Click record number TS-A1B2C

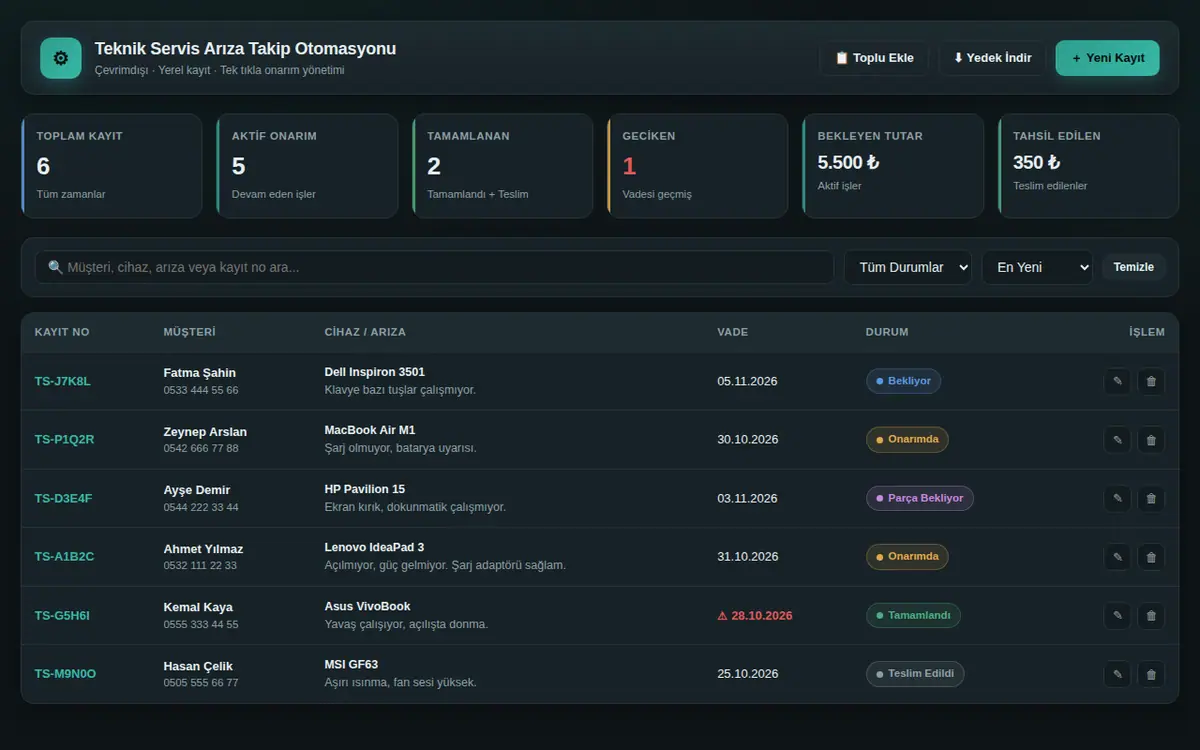65,557
